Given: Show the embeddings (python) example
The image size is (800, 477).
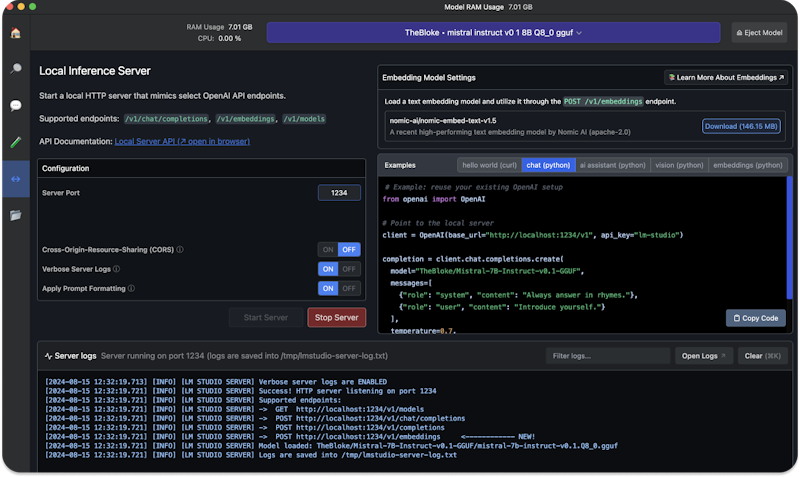Looking at the screenshot, I should [746, 164].
